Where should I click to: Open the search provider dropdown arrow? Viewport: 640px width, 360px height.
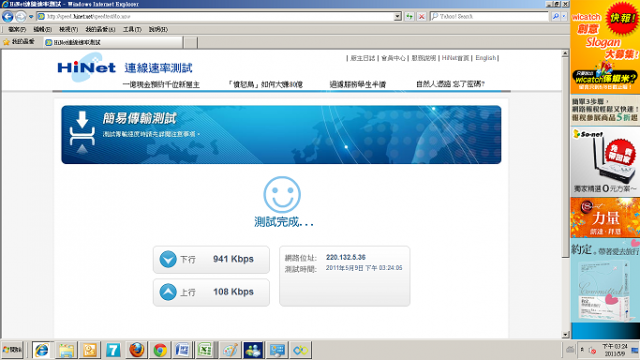pos(564,16)
